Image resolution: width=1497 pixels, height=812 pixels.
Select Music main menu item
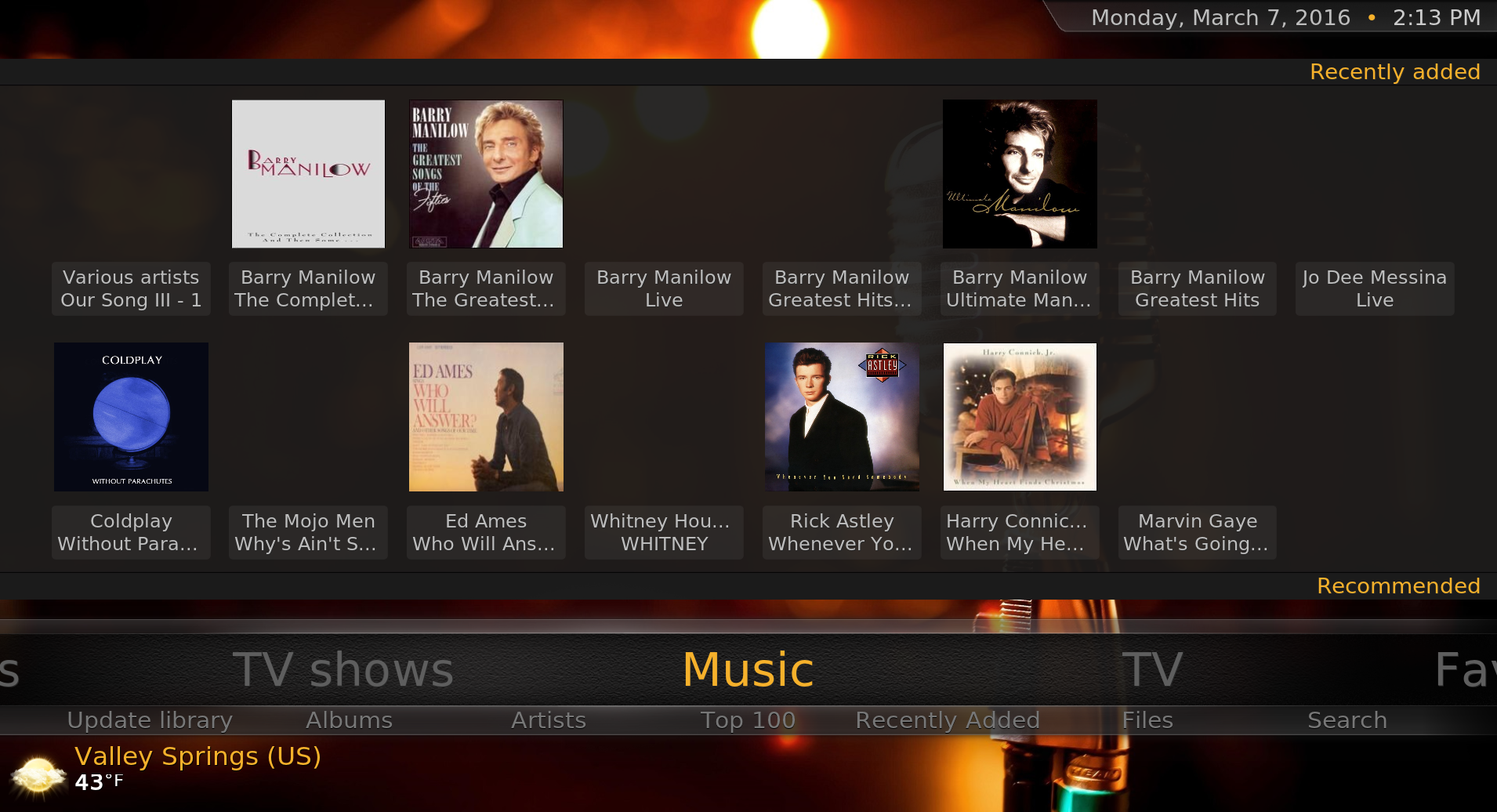coord(748,670)
